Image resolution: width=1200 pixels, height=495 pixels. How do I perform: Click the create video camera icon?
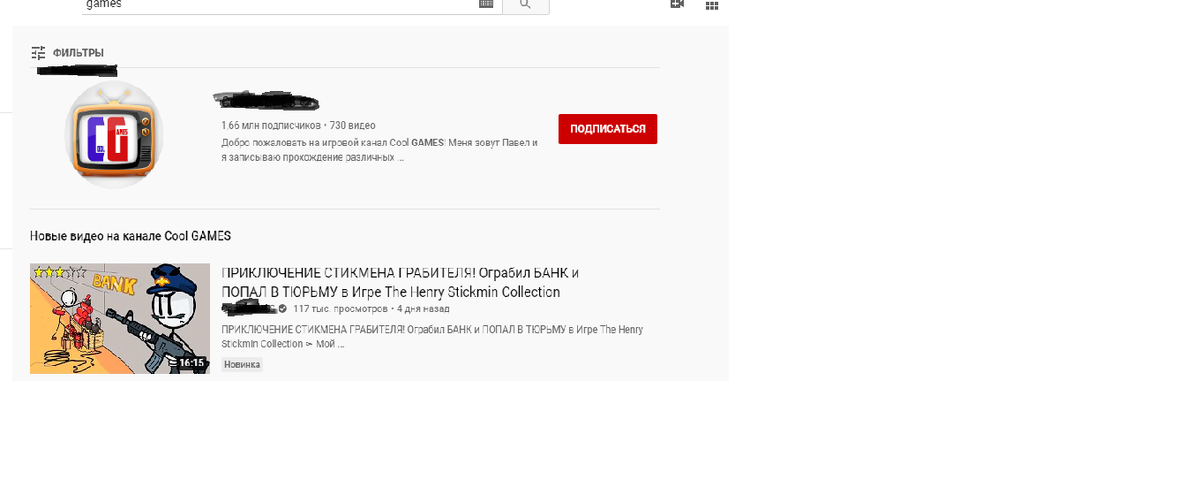(677, 4)
